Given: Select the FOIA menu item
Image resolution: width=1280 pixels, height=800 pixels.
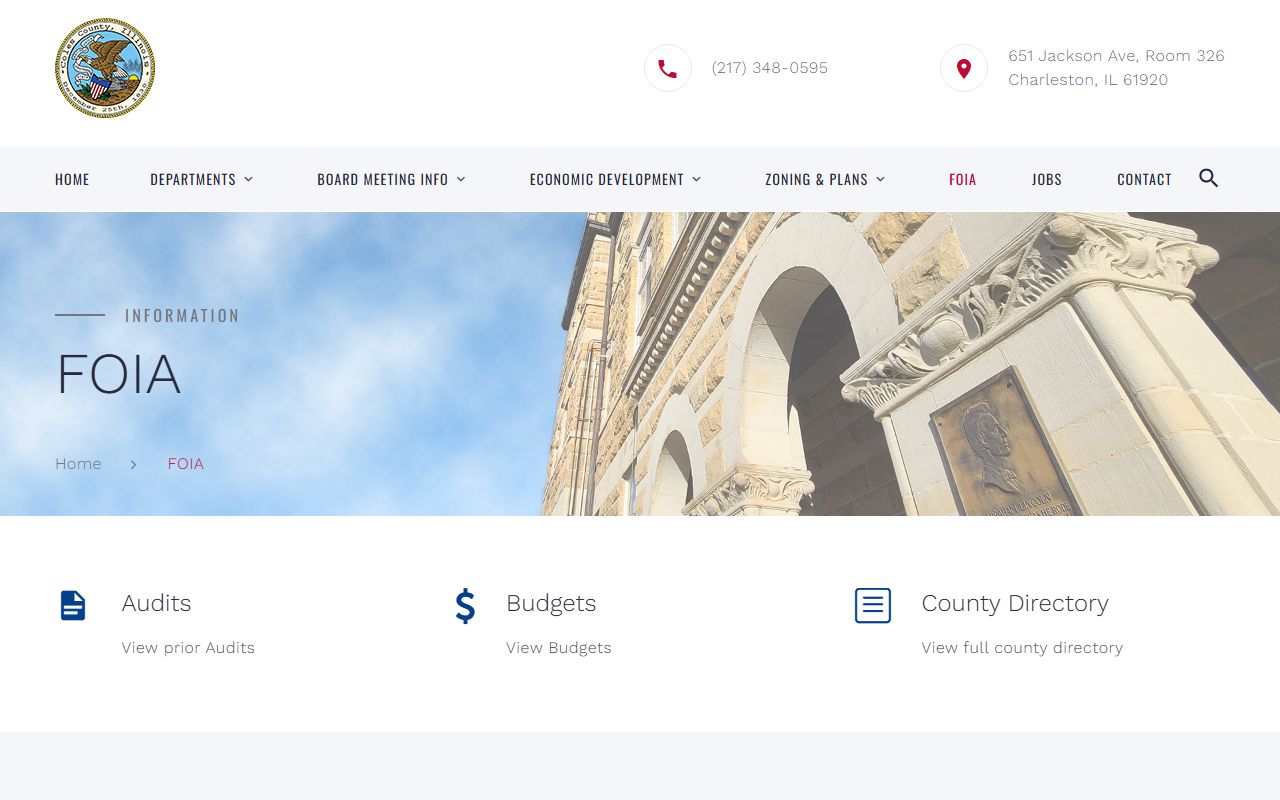Looking at the screenshot, I should pos(963,179).
